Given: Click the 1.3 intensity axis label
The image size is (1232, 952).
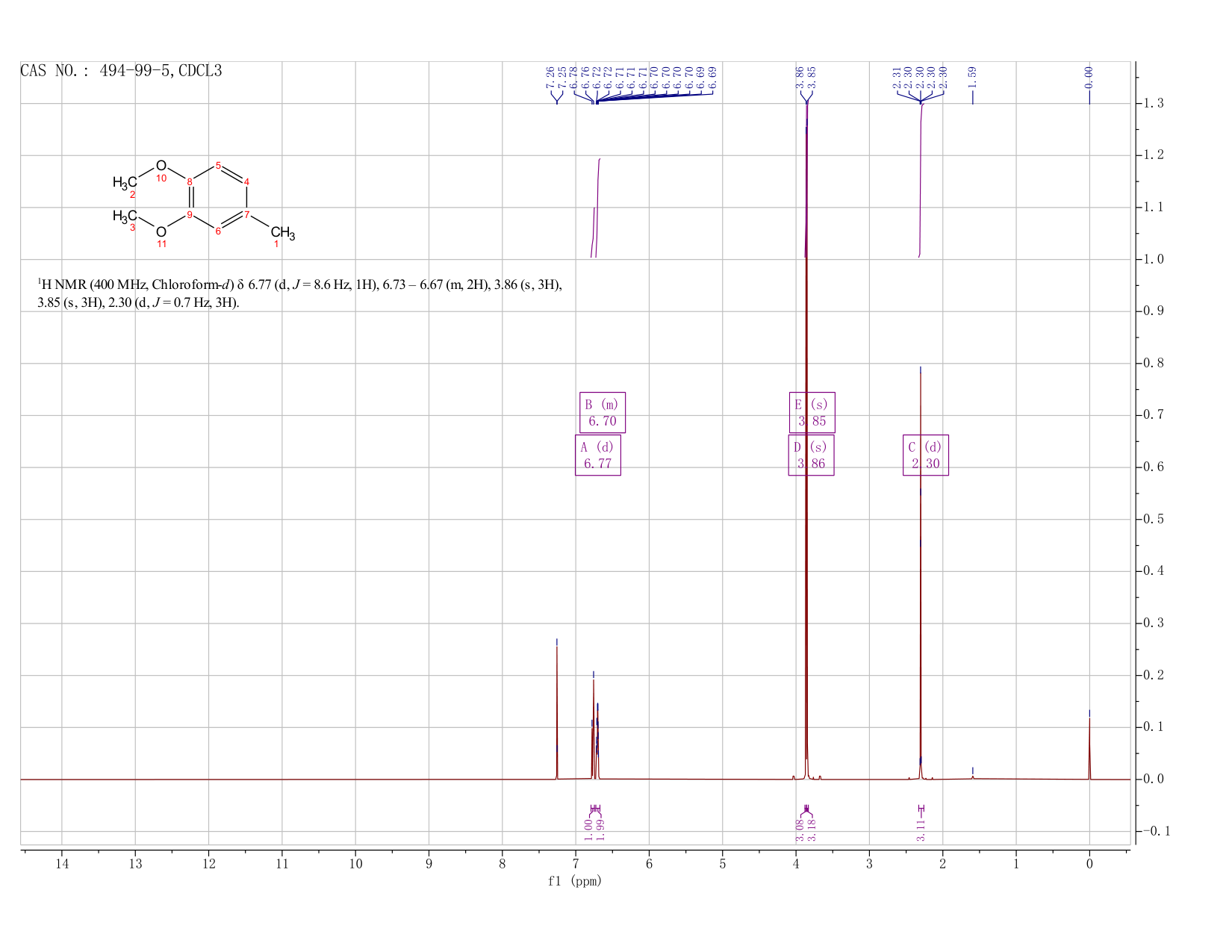Looking at the screenshot, I should (1153, 103).
